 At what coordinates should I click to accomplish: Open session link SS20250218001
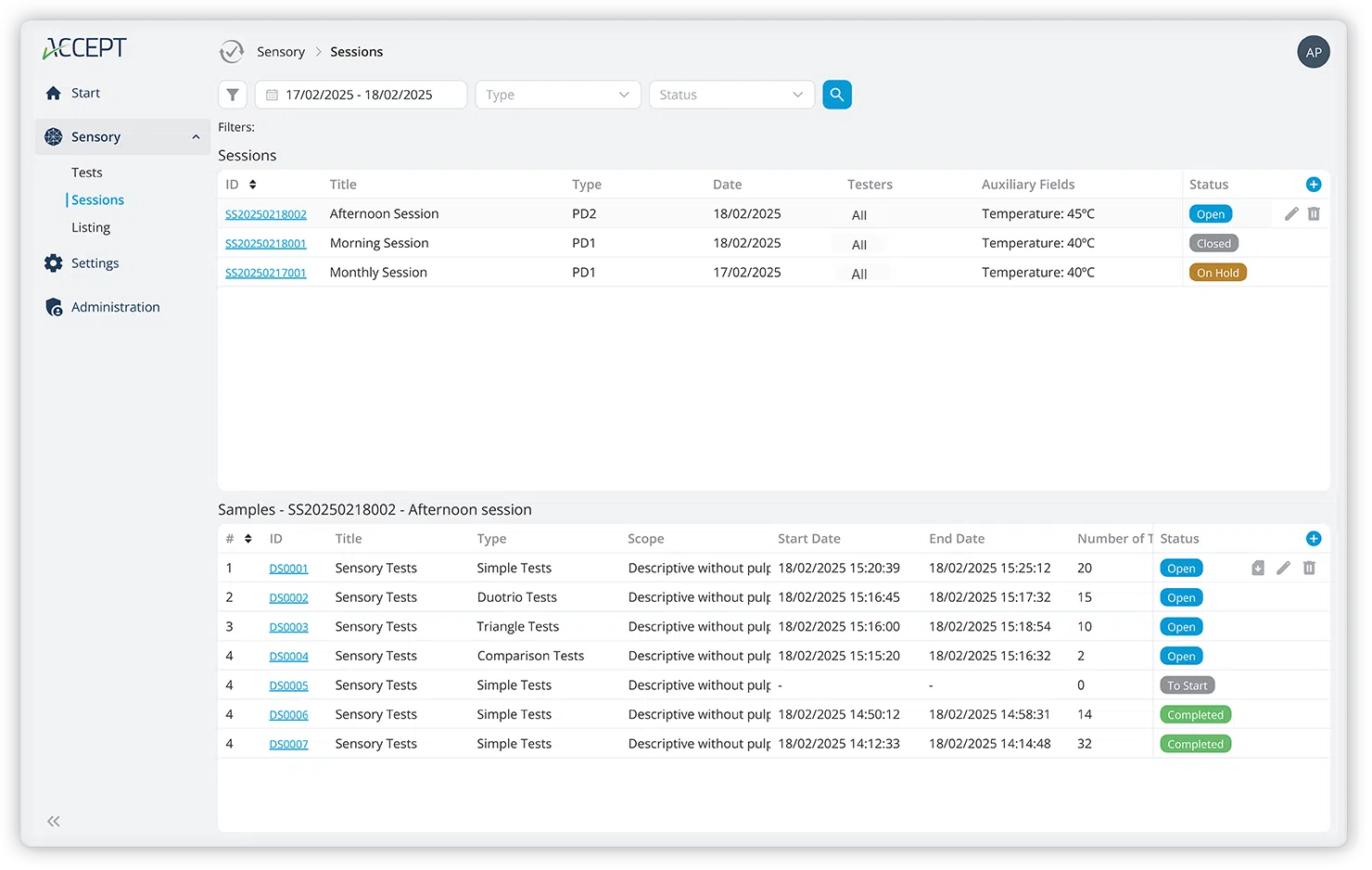point(265,244)
